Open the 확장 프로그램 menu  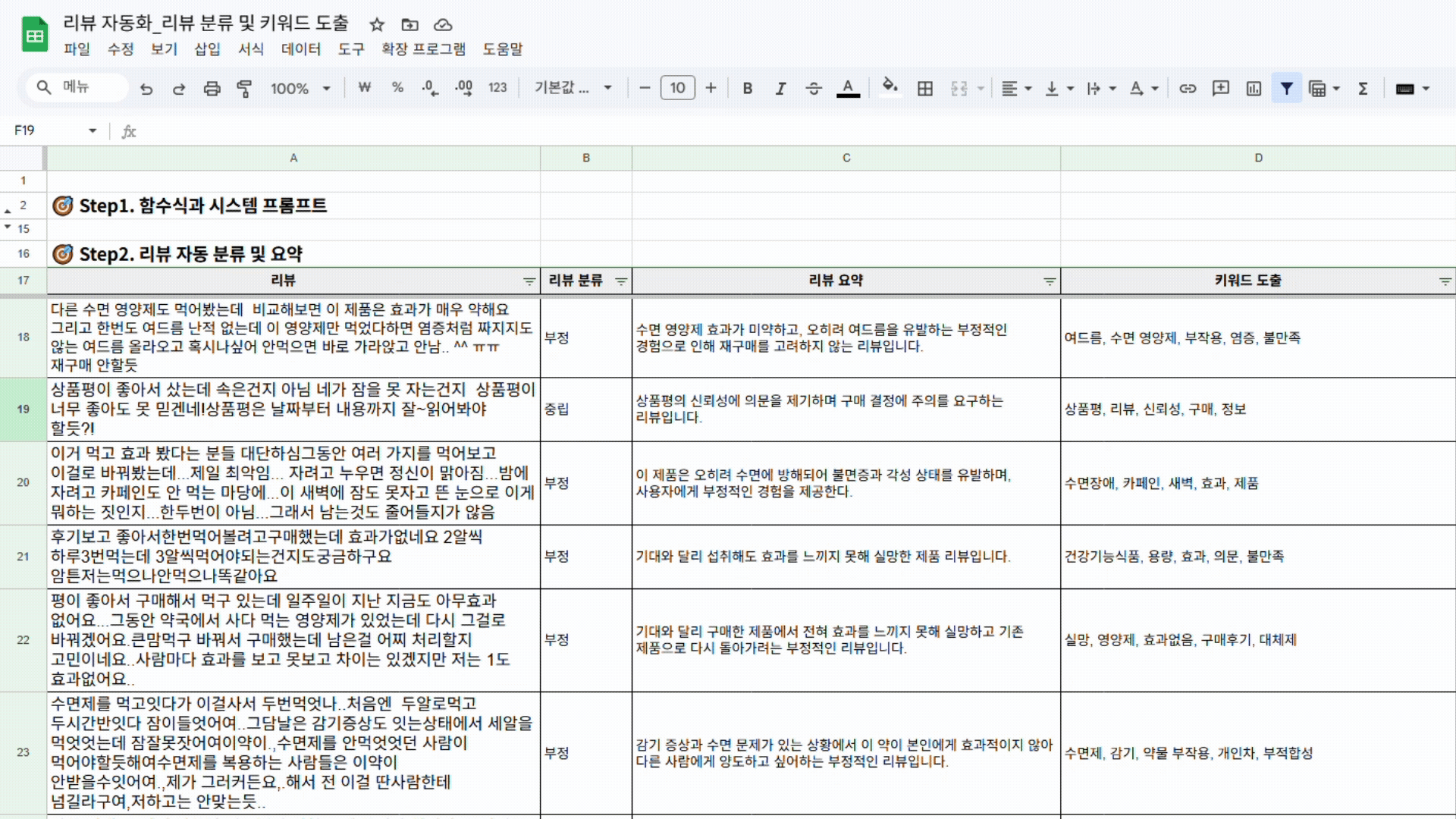click(423, 49)
